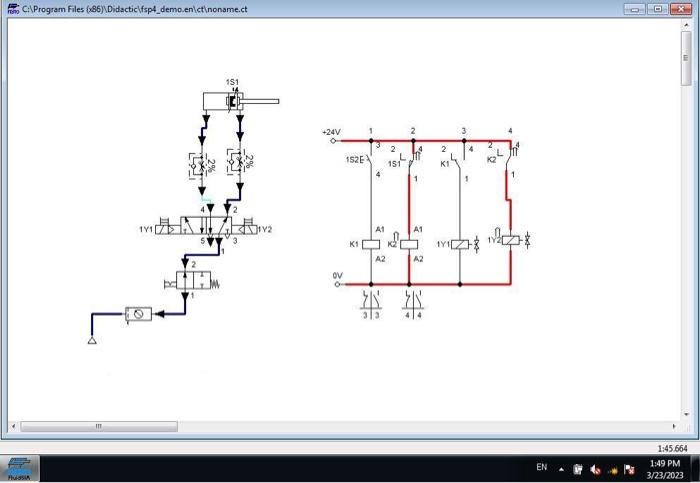700x483 pixels.
Task: Select the compressed air supply triangle
Action: (92, 341)
